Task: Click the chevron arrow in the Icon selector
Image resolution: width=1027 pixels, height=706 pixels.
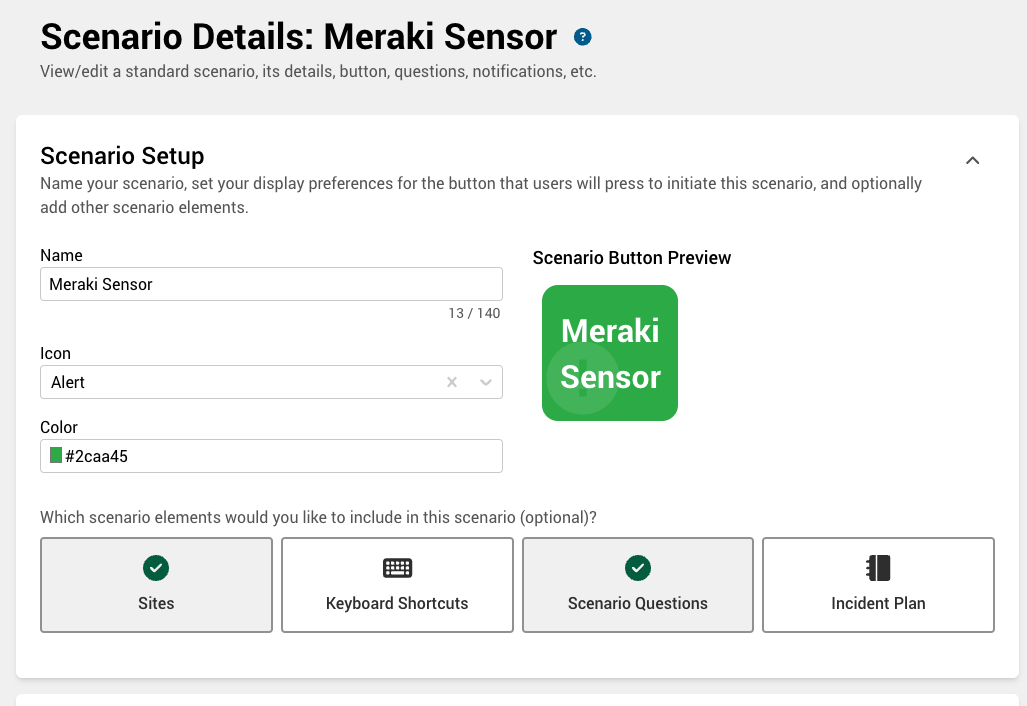Action: (486, 382)
